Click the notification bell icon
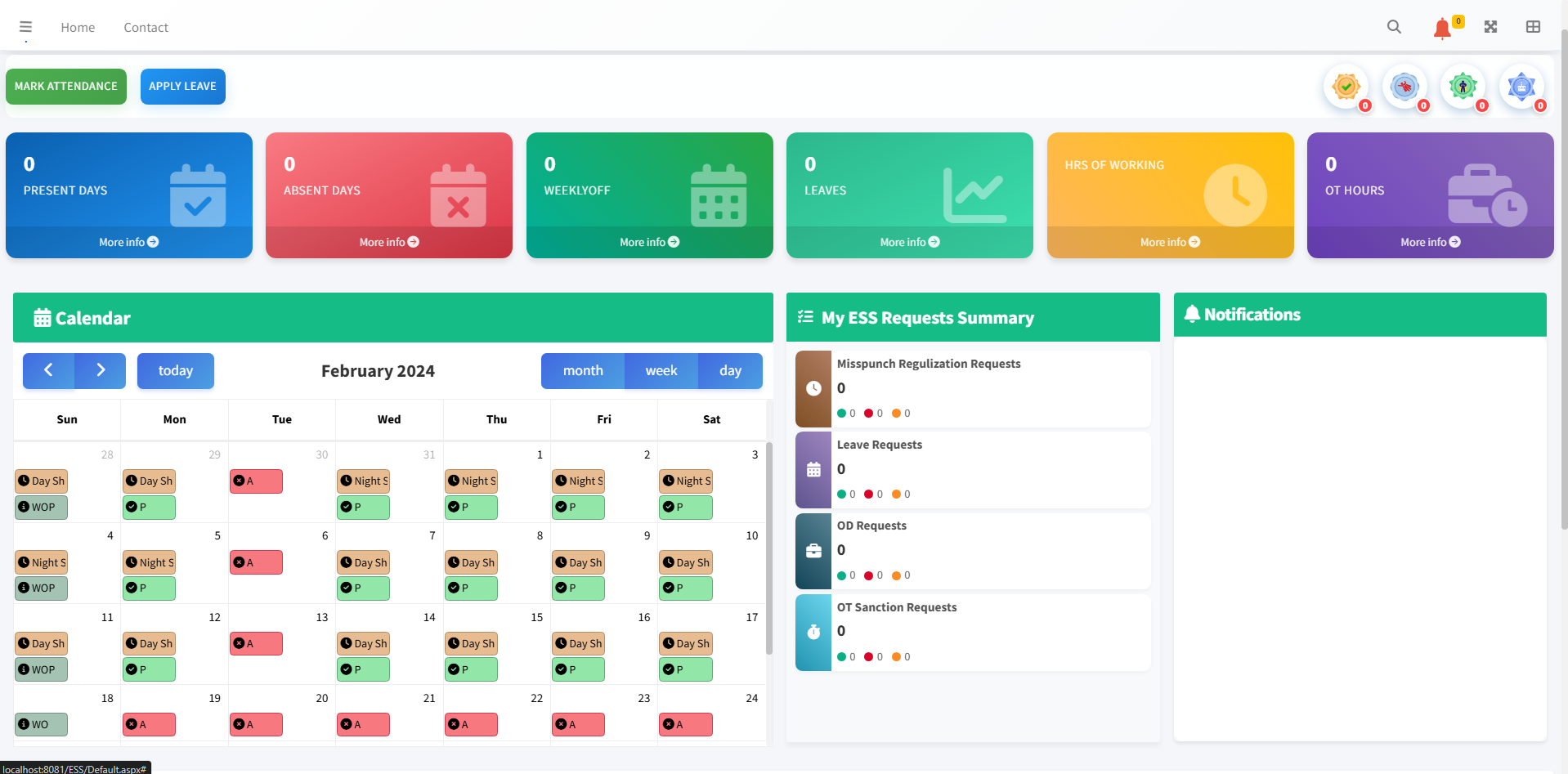 [1443, 27]
